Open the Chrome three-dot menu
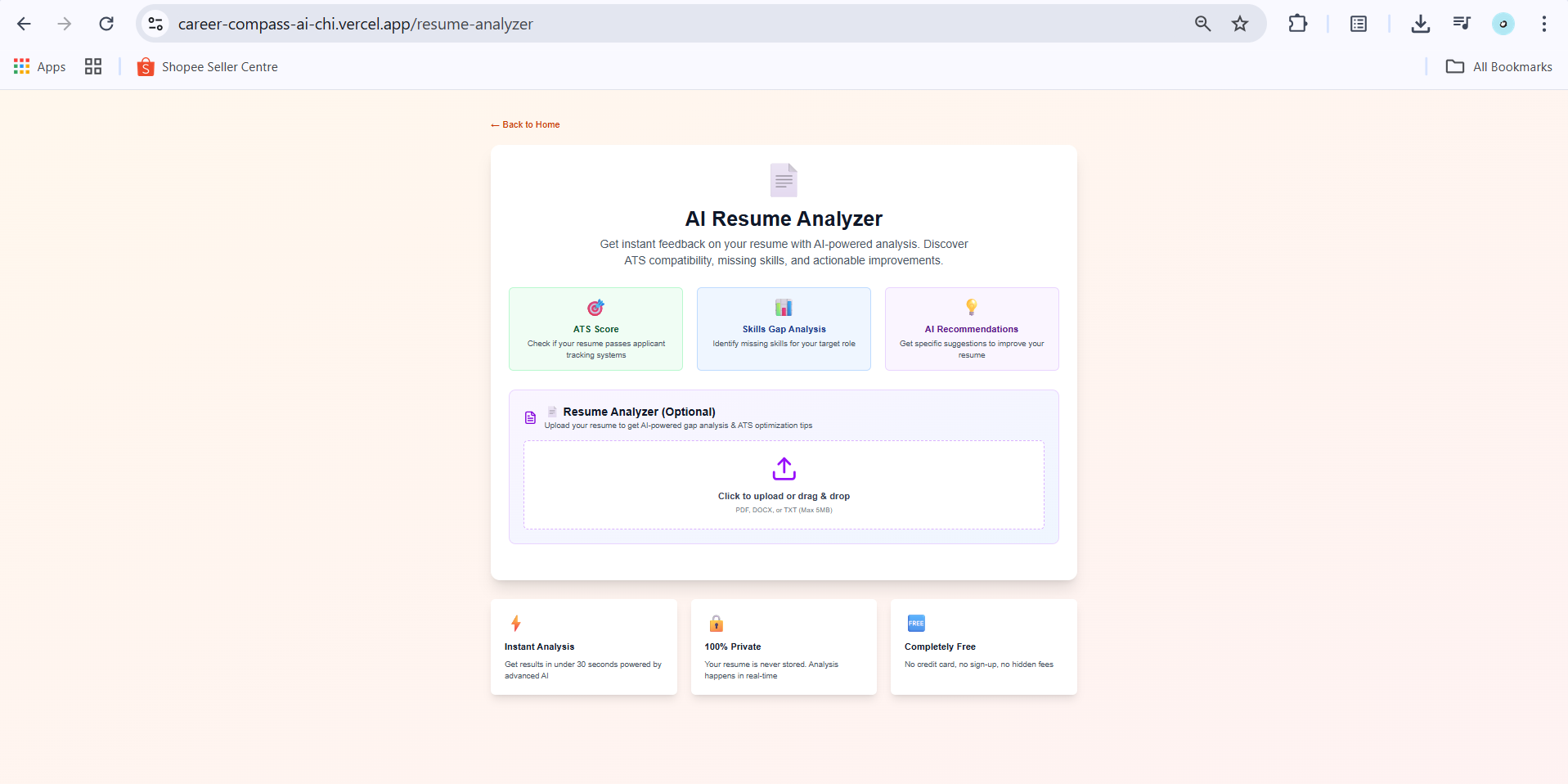 [x=1544, y=24]
